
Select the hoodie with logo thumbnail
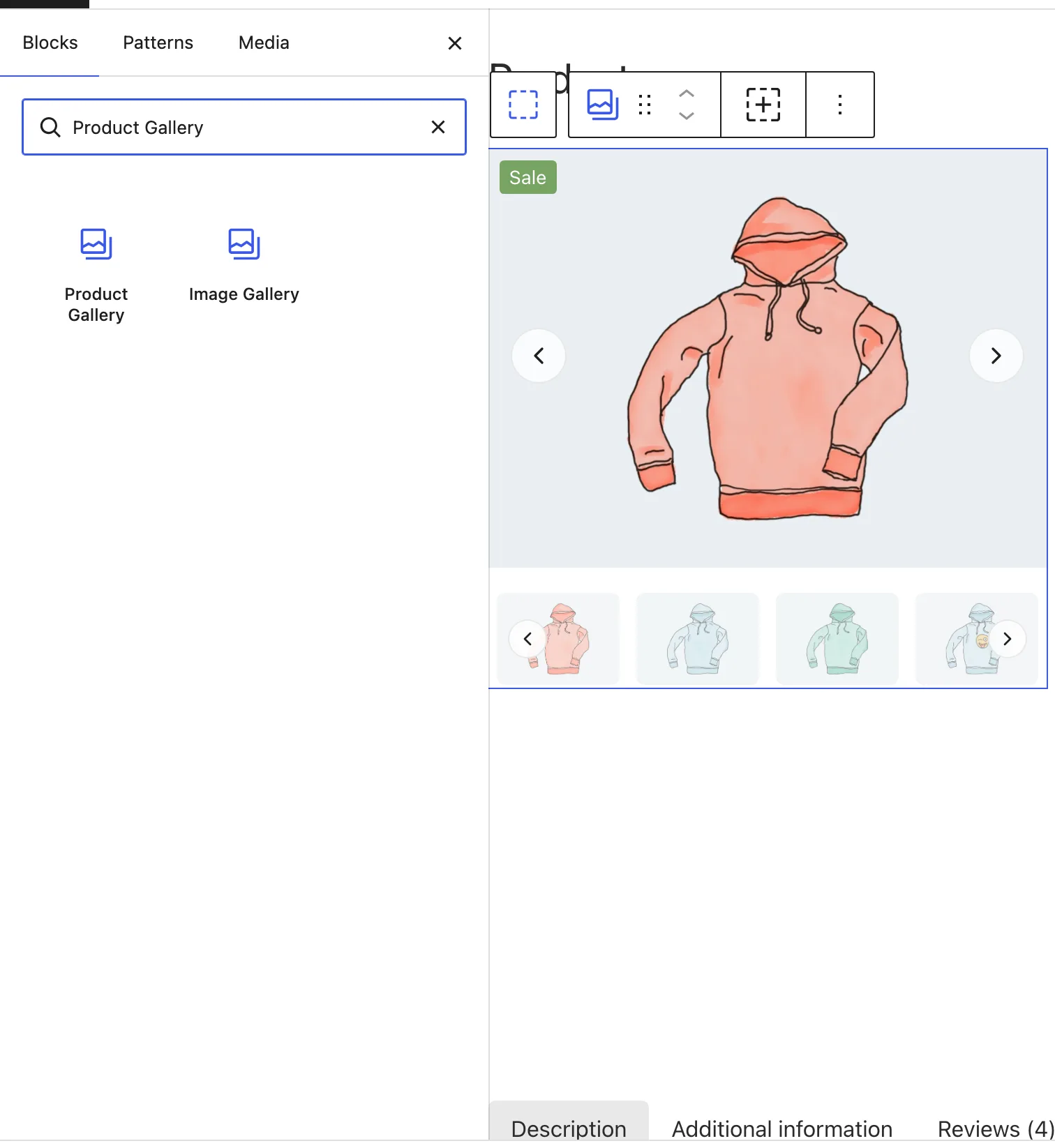(x=977, y=639)
